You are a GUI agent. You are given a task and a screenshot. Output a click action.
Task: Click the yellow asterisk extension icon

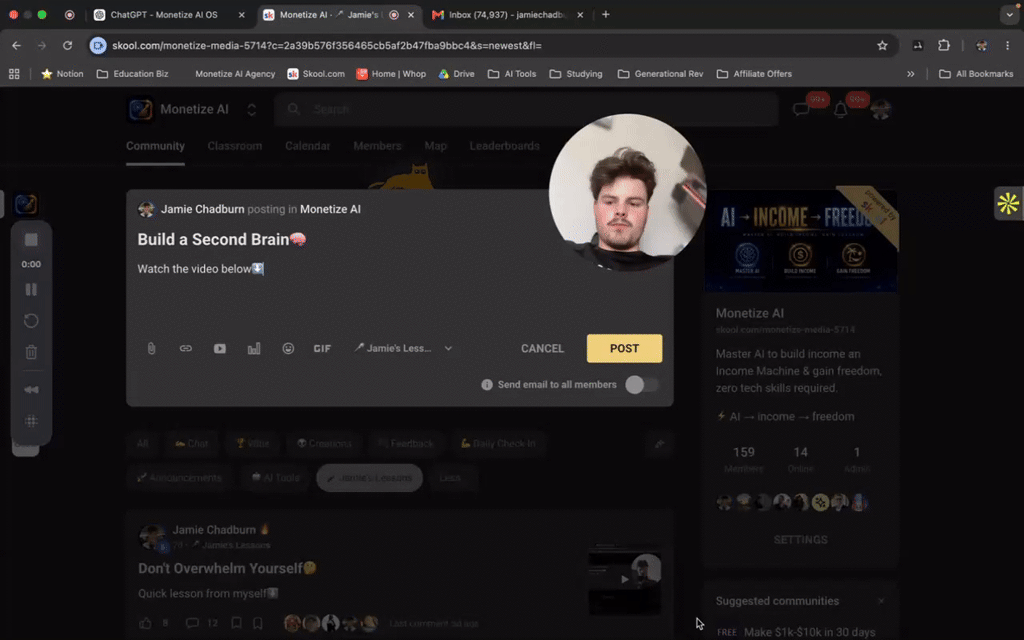[x=1008, y=203]
